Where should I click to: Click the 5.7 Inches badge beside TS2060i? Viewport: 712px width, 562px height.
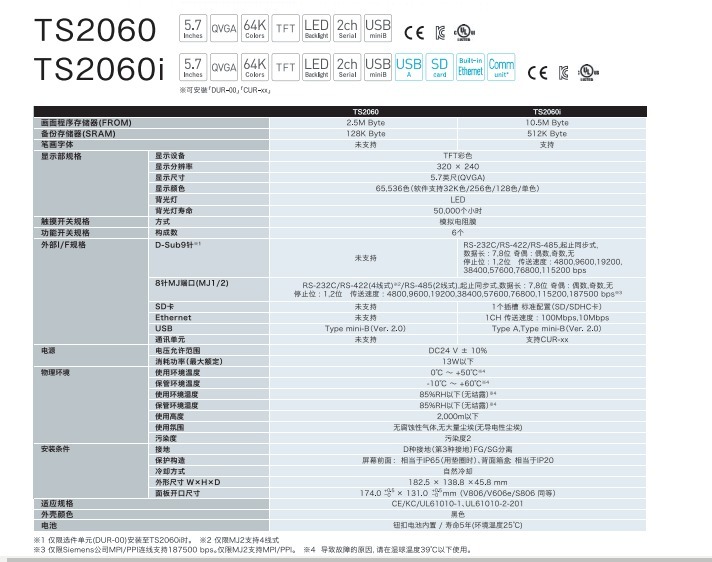(193, 67)
